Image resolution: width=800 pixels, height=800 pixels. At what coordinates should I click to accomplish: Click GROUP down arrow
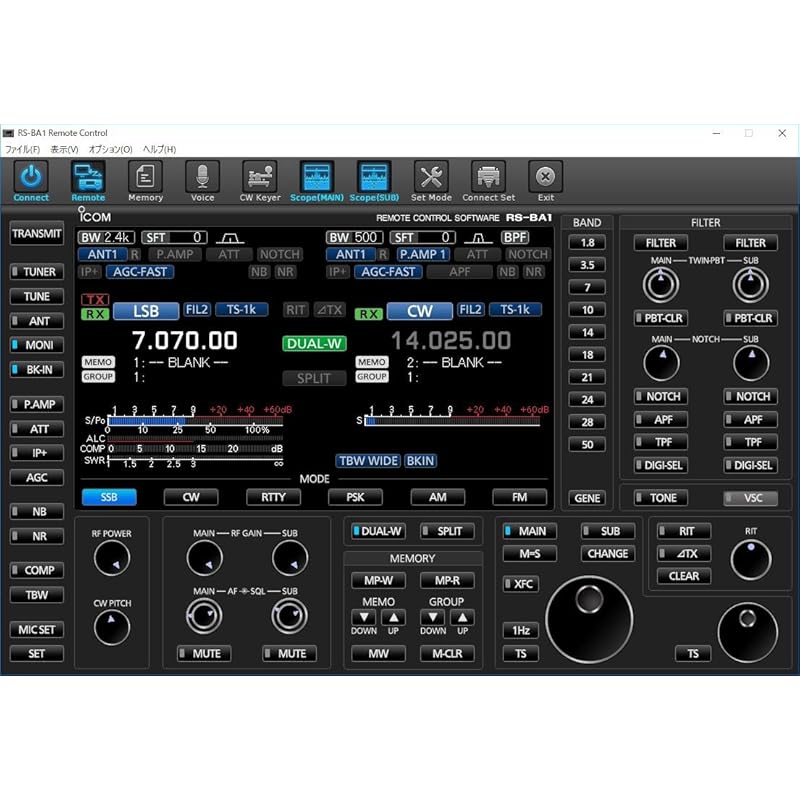[433, 617]
